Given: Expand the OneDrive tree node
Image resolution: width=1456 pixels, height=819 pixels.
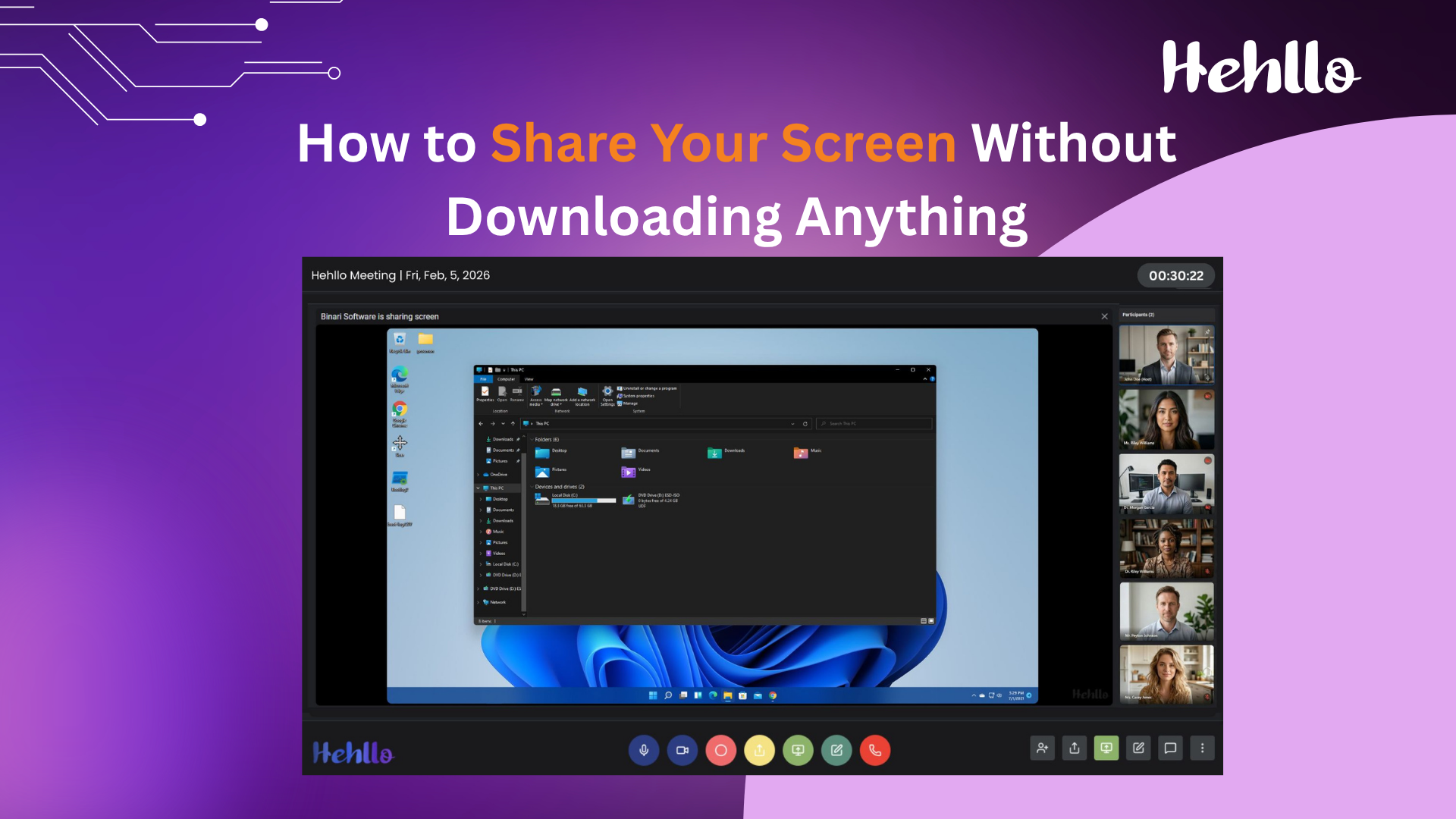Looking at the screenshot, I should pyautogui.click(x=478, y=475).
